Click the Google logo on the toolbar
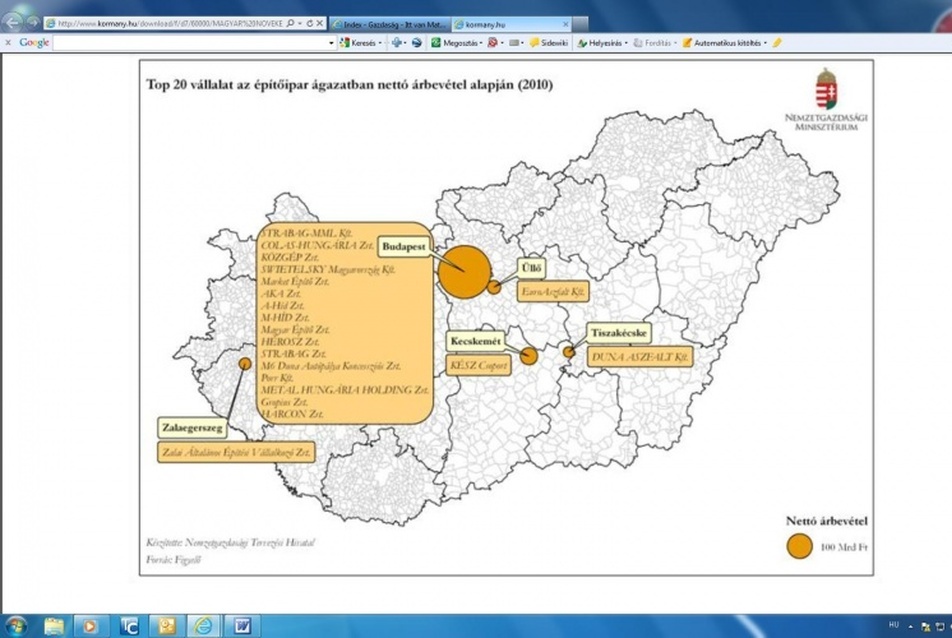The height and width of the screenshot is (638, 952). pos(34,42)
